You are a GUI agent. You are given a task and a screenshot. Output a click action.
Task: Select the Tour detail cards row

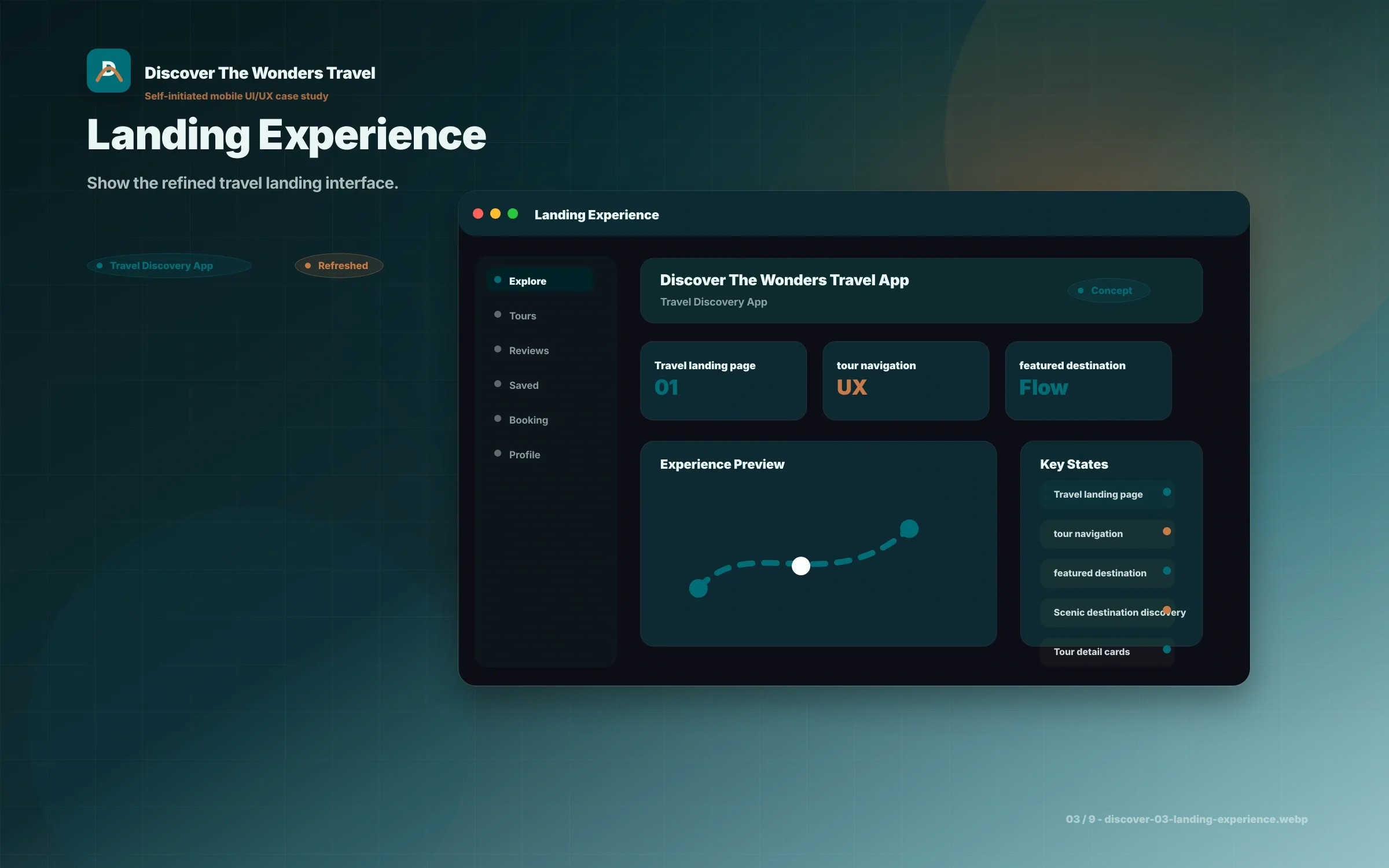pos(1107,652)
